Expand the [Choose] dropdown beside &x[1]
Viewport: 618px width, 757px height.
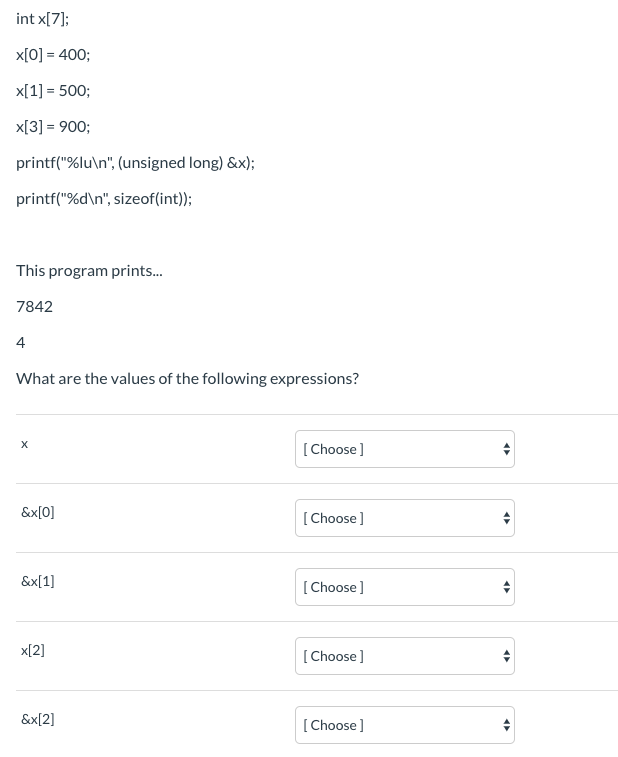[404, 587]
